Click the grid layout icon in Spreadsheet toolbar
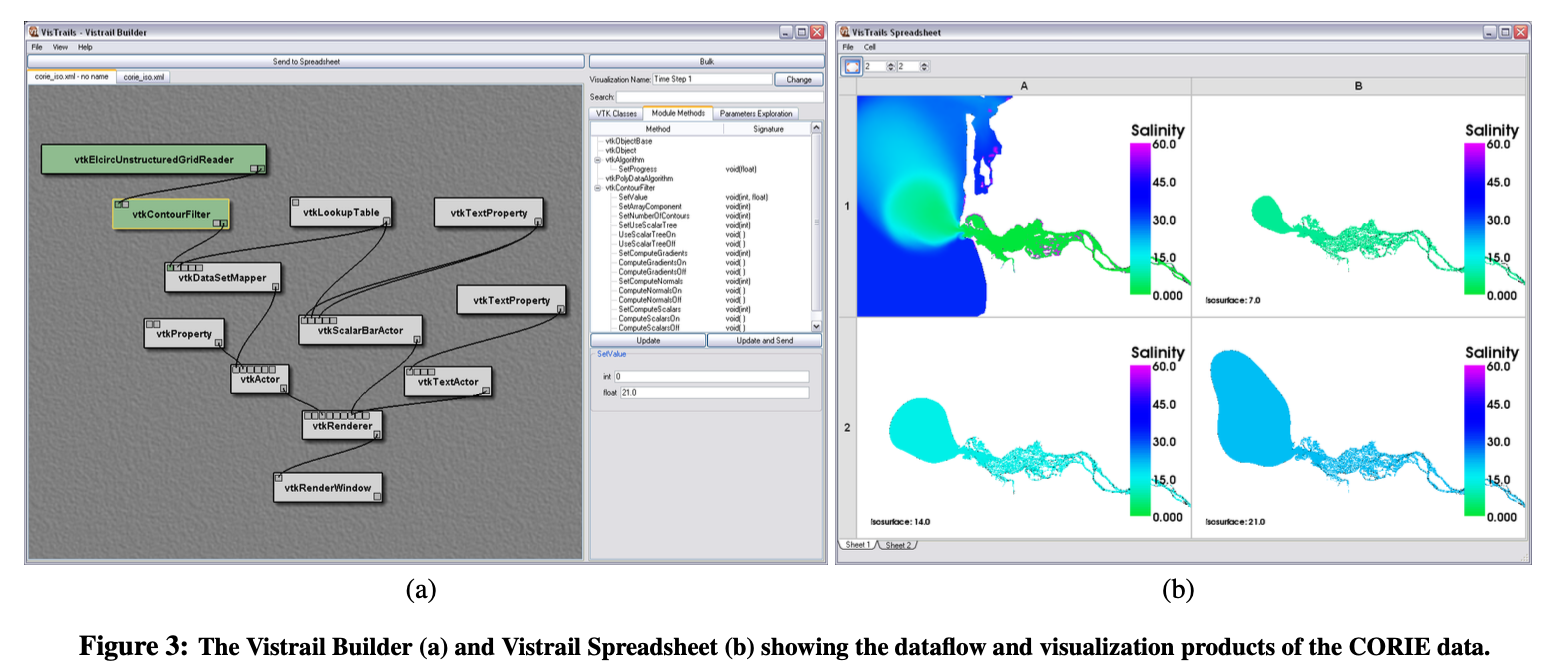This screenshot has height=672, width=1546. tap(852, 67)
